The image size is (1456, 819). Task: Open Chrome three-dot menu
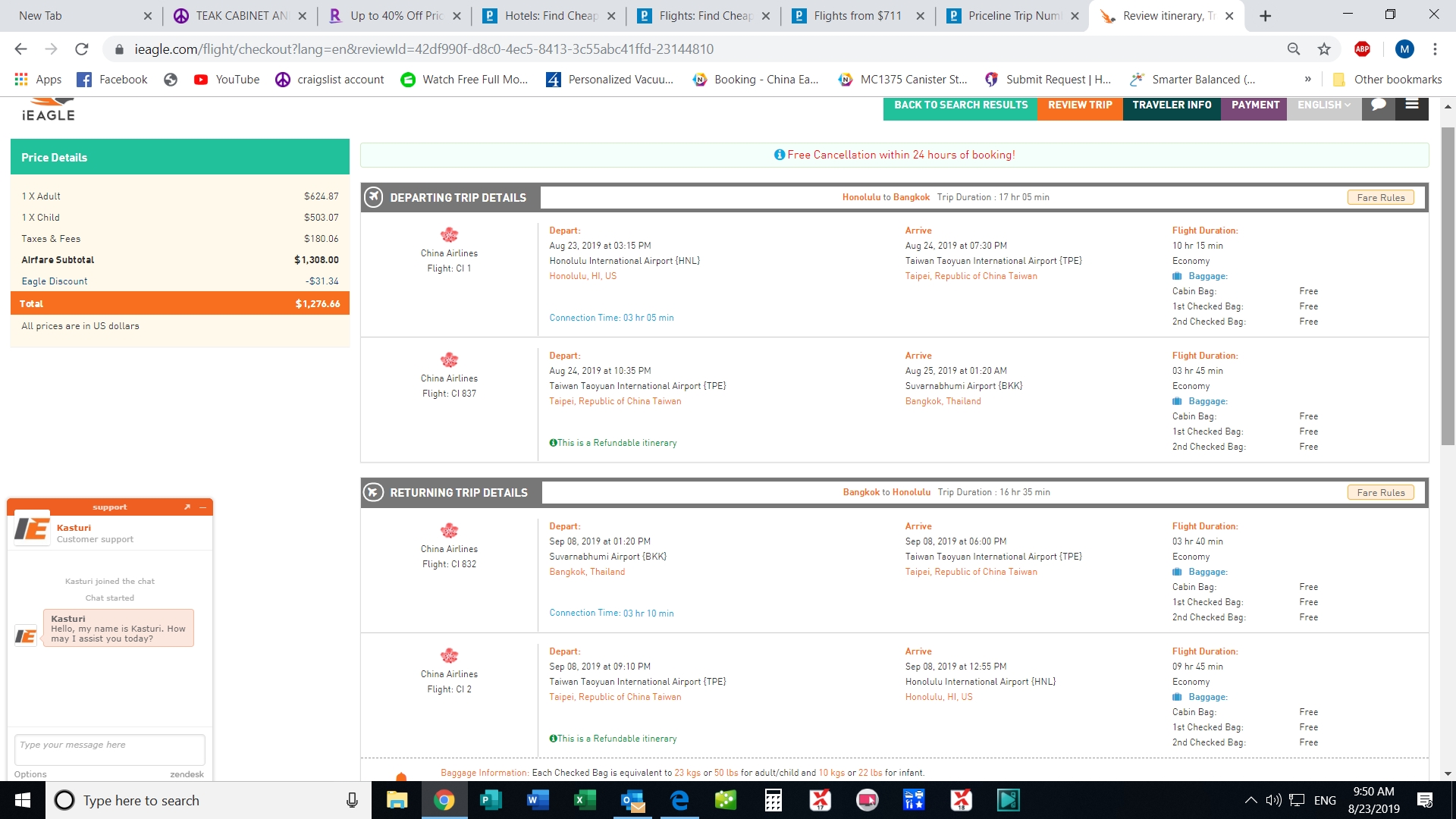1435,49
